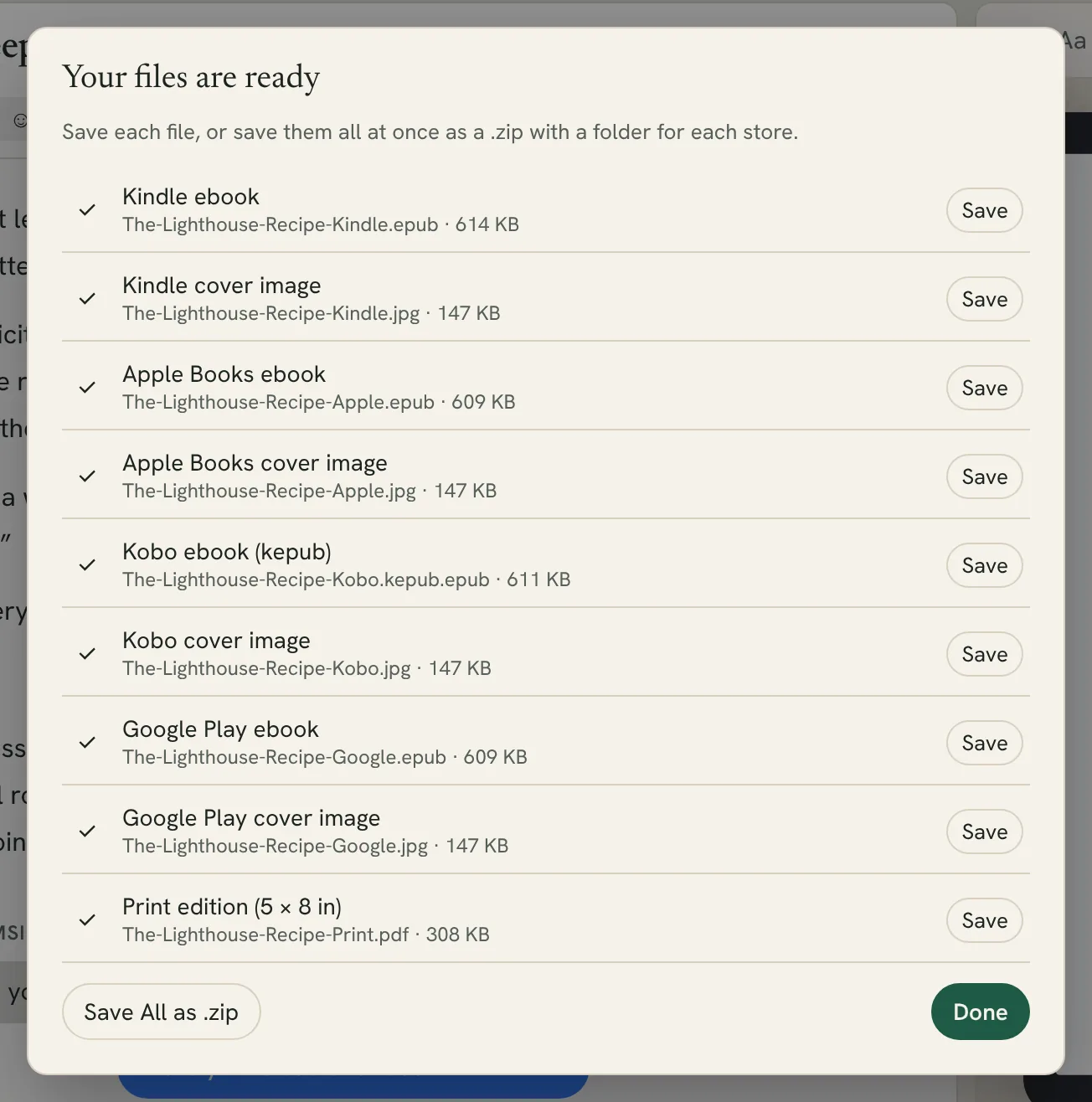The image size is (1092, 1102).
Task: Close dialog with Done button
Action: [x=981, y=1012]
